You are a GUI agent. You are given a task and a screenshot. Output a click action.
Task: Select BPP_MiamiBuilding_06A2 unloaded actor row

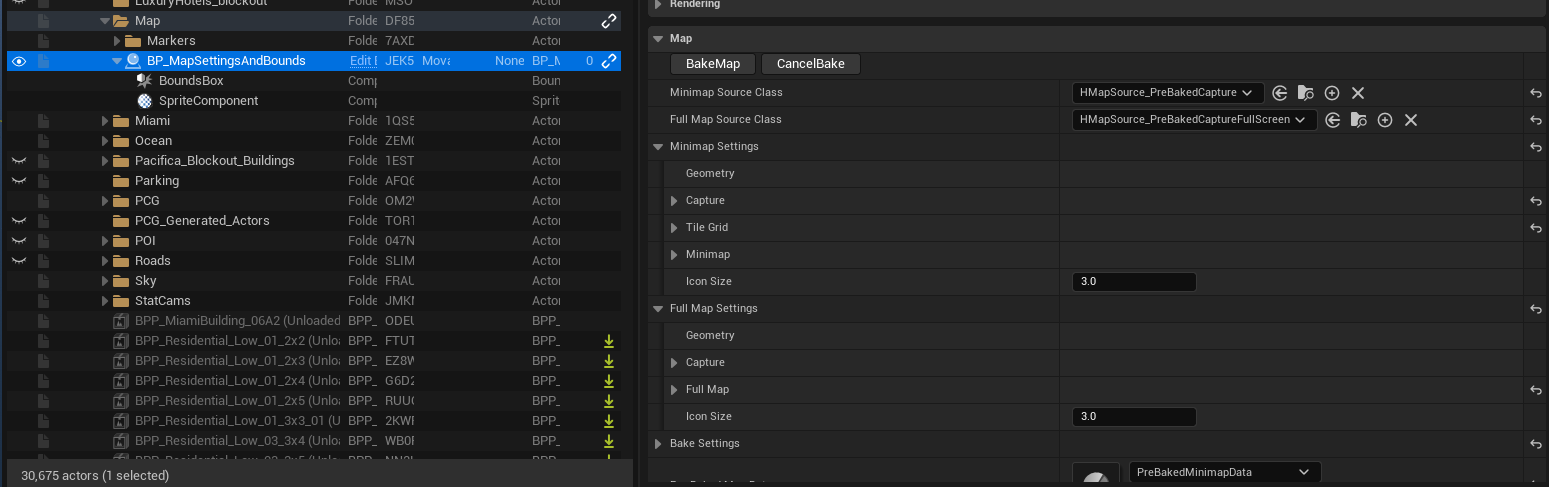coord(314,321)
